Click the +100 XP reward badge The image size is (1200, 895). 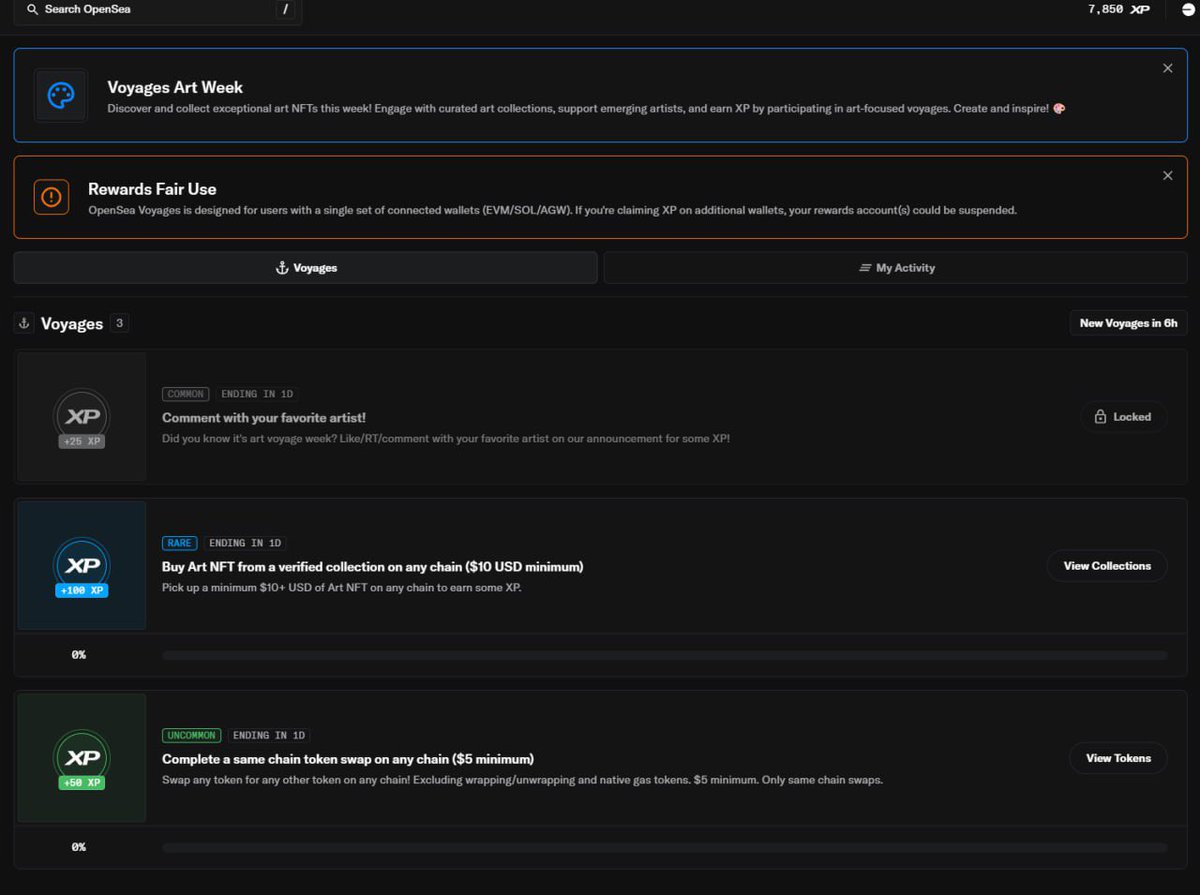point(82,590)
